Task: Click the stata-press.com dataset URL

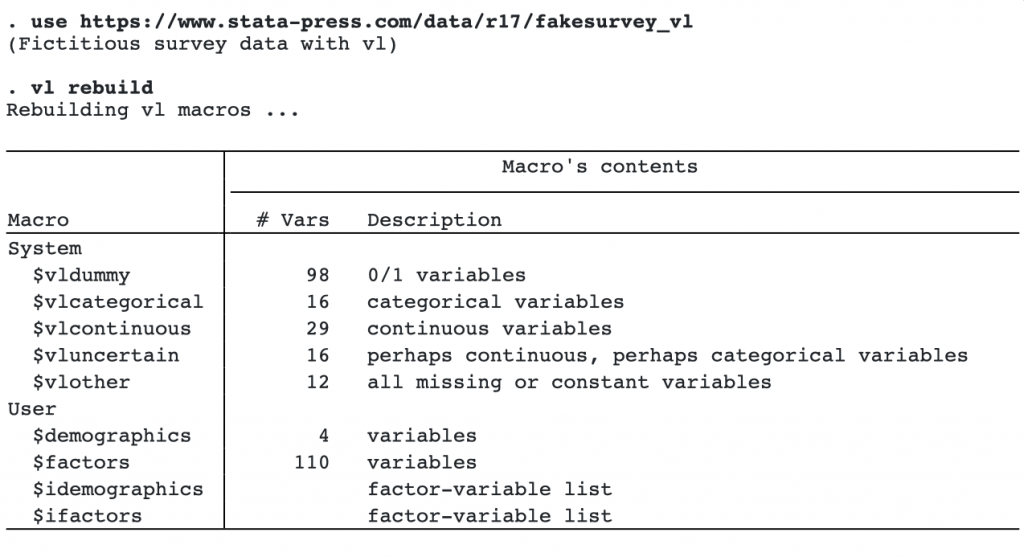Action: click(386, 22)
